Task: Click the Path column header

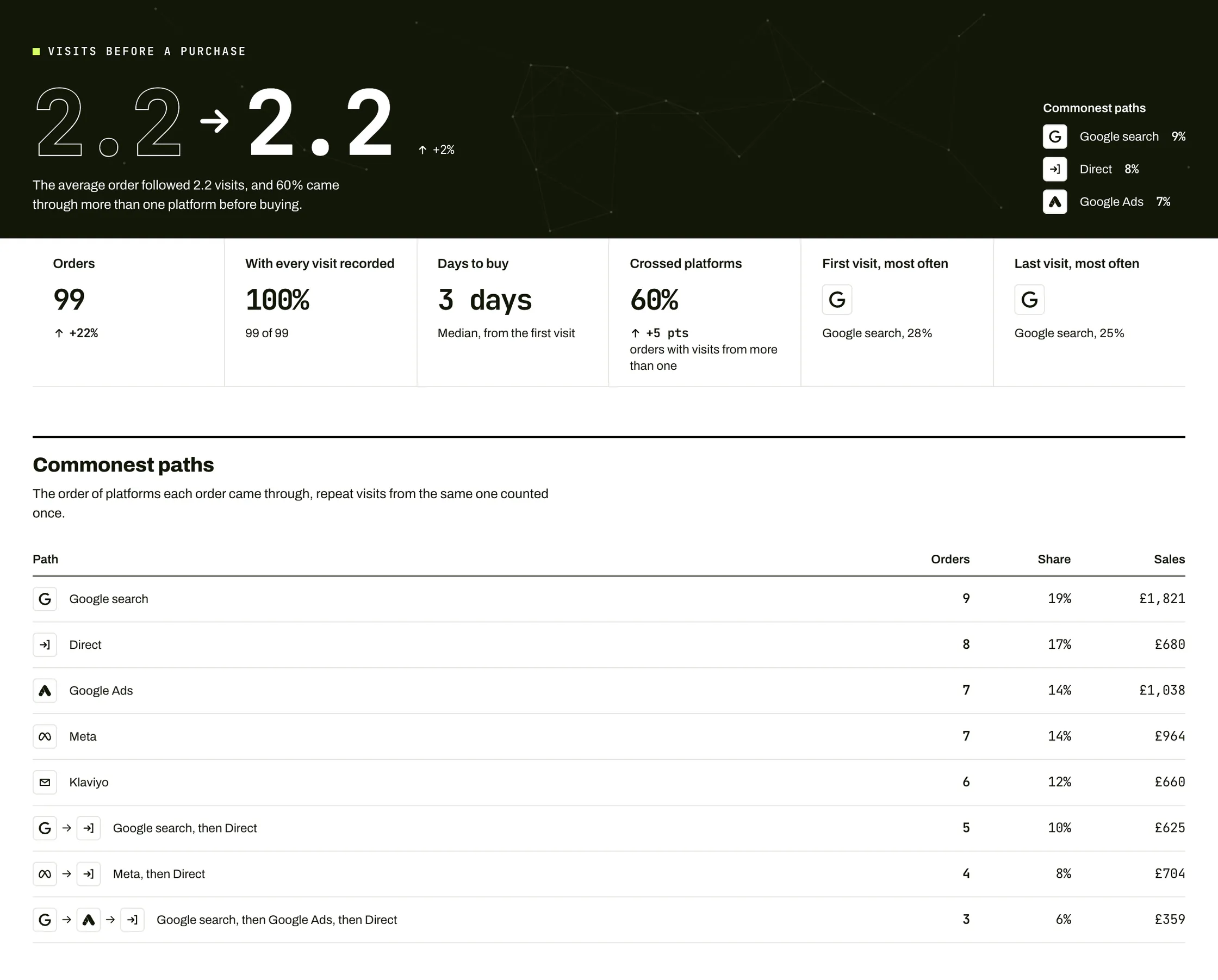Action: pyautogui.click(x=45, y=559)
